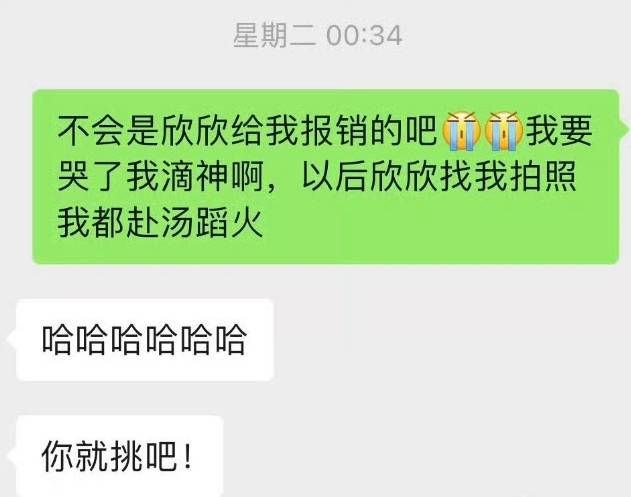This screenshot has height=497, width=631.
Task: Click the green bubble's pointer tail
Action: 624,129
